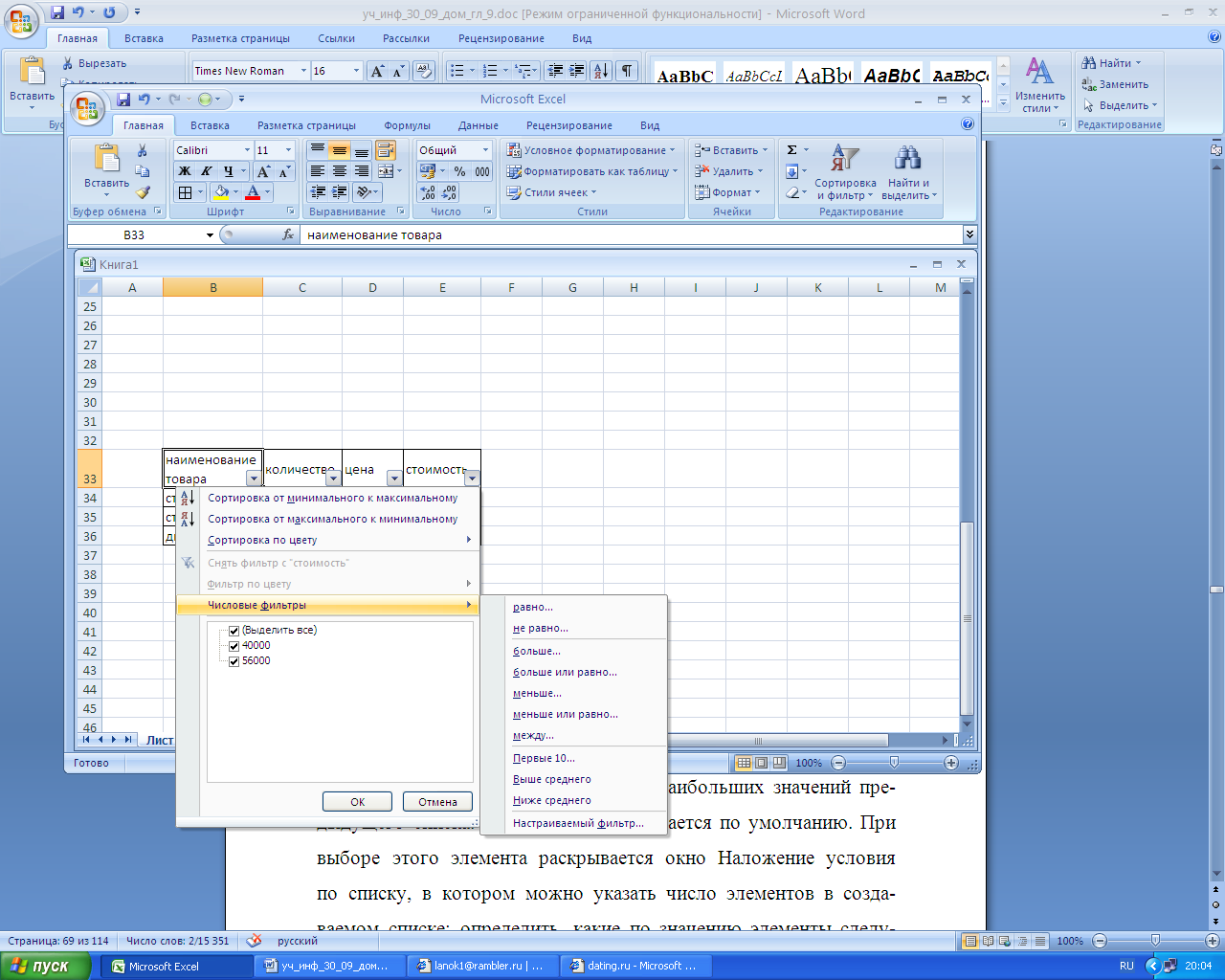The image size is (1225, 980).
Task: Select 'Сортировка по цвету' submenu
Action: [x=328, y=540]
